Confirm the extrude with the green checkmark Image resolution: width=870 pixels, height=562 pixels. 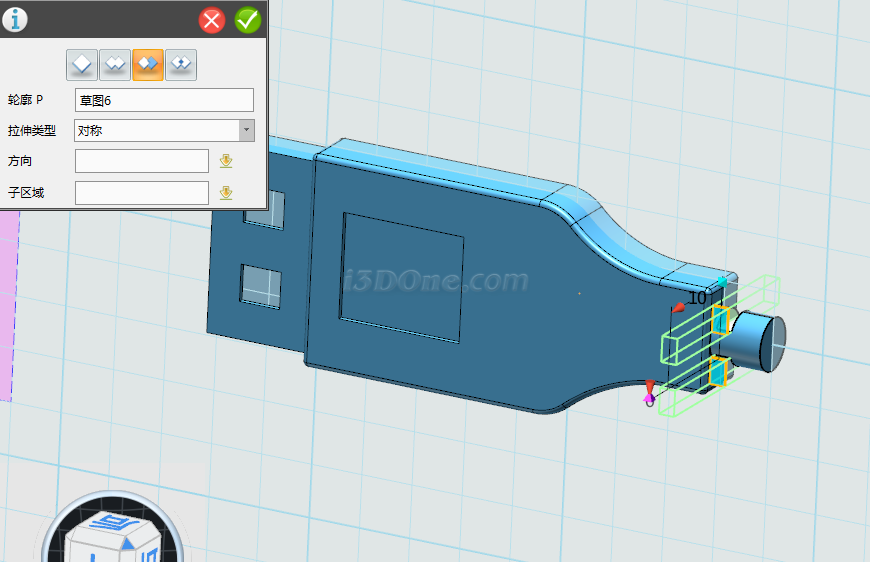point(247,20)
